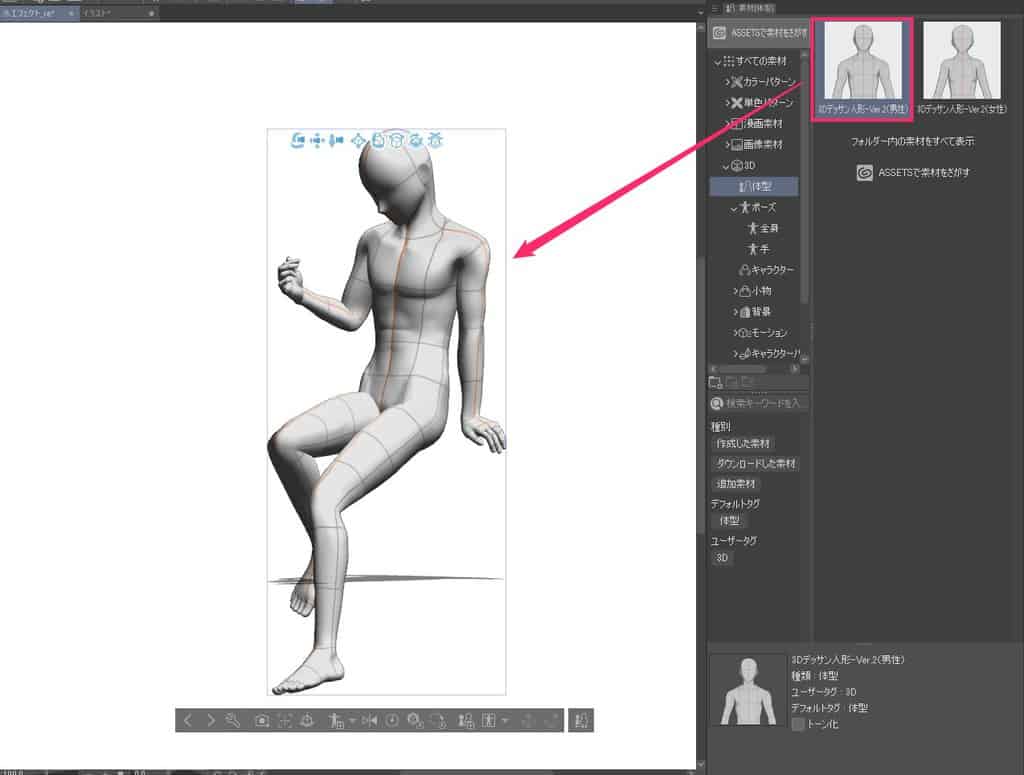This screenshot has height=775, width=1024.
Task: Click the camera preset icon in object launcher
Action: click(262, 721)
